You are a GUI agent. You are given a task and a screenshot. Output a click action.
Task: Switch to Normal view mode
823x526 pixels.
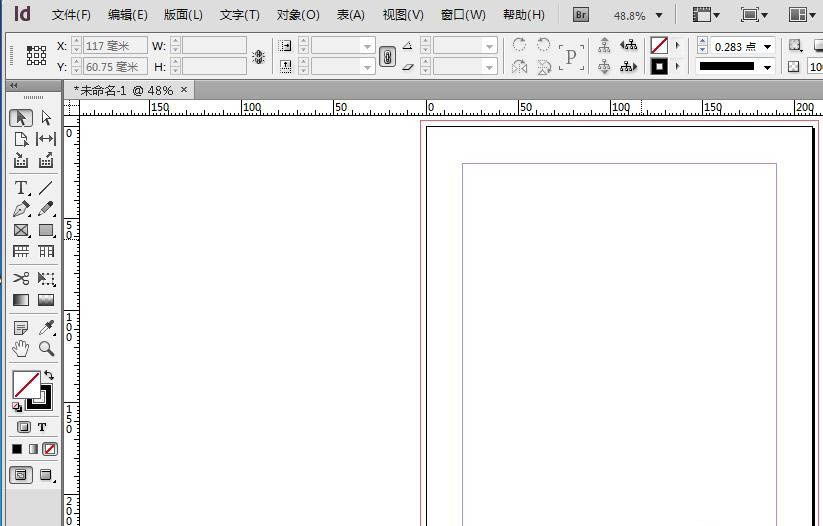point(21,475)
